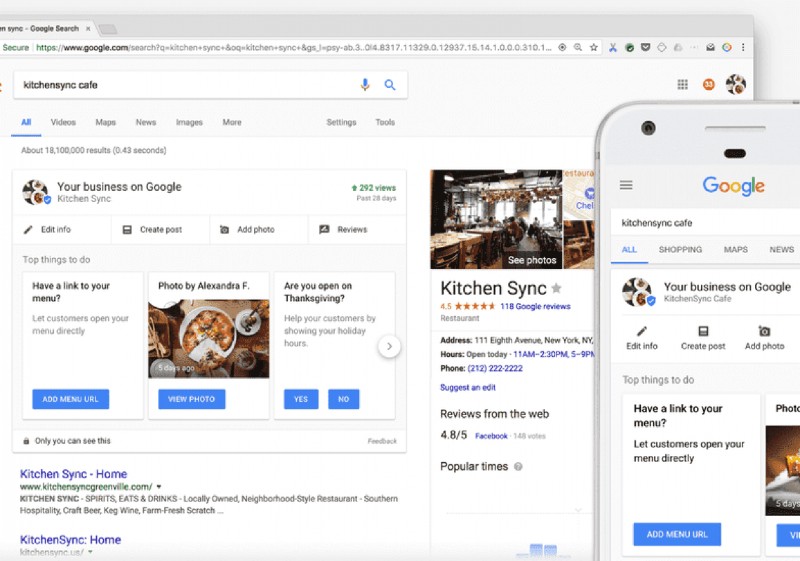
Task: Click the 11AM–2:30PM hours link
Action: (554, 354)
